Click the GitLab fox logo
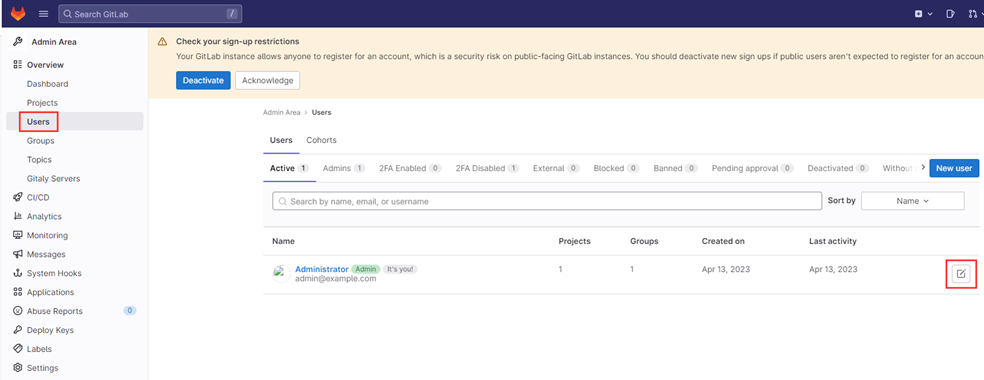This screenshot has height=380, width=984. click(x=18, y=13)
